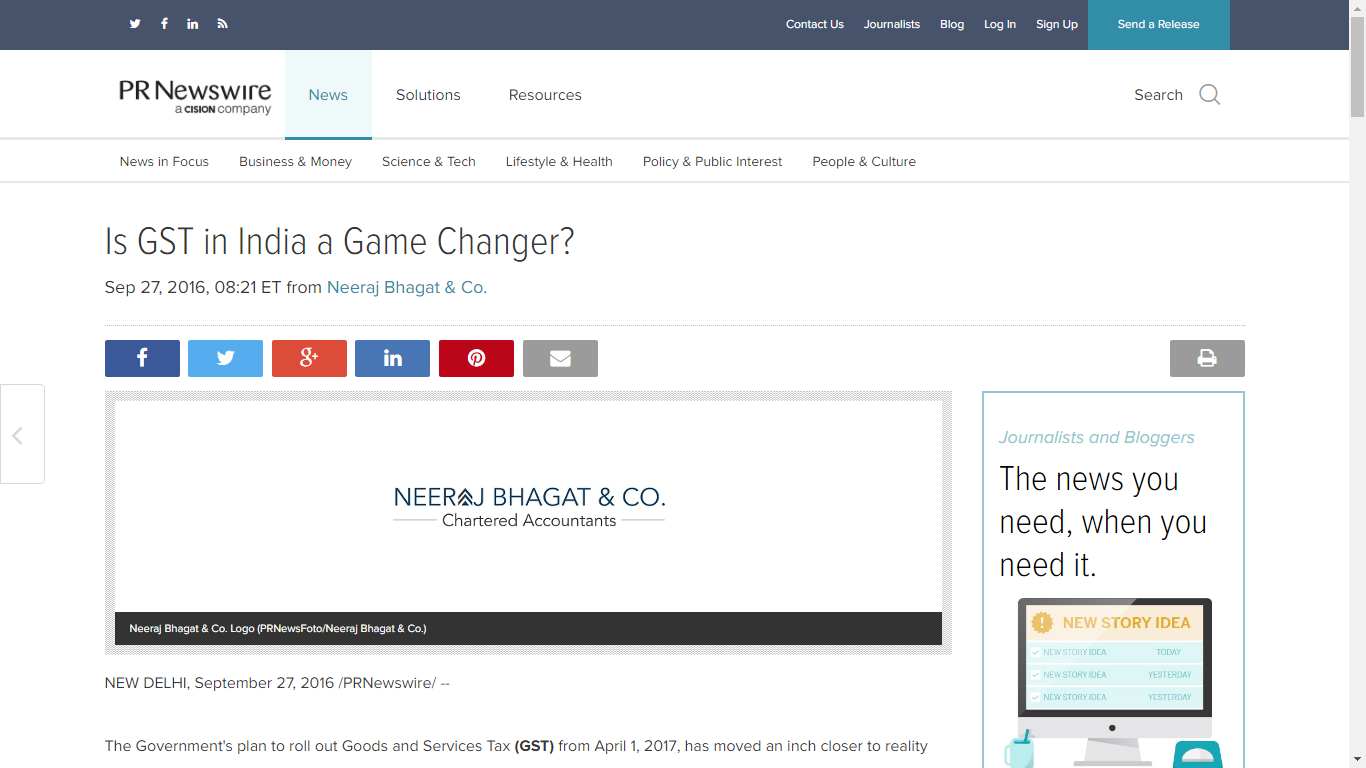The width and height of the screenshot is (1366, 768).
Task: Click the Log In link
Action: pos(1000,24)
